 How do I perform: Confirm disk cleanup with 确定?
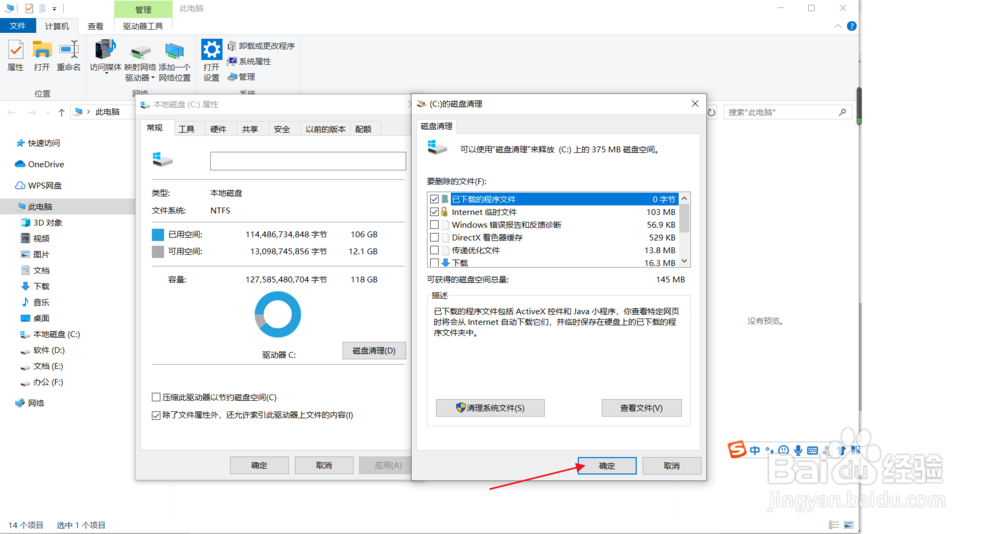607,466
